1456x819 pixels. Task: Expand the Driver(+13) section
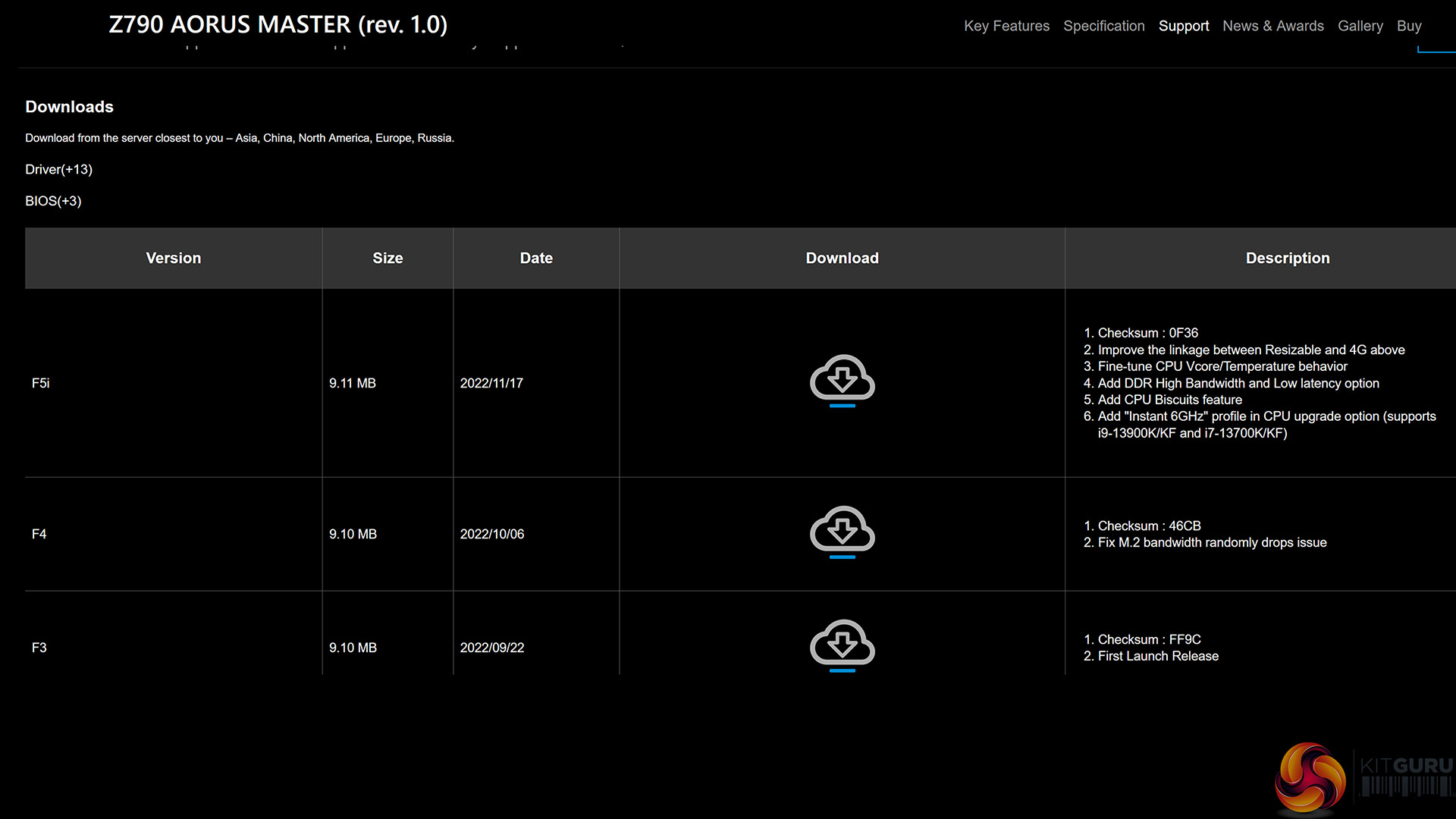click(58, 169)
